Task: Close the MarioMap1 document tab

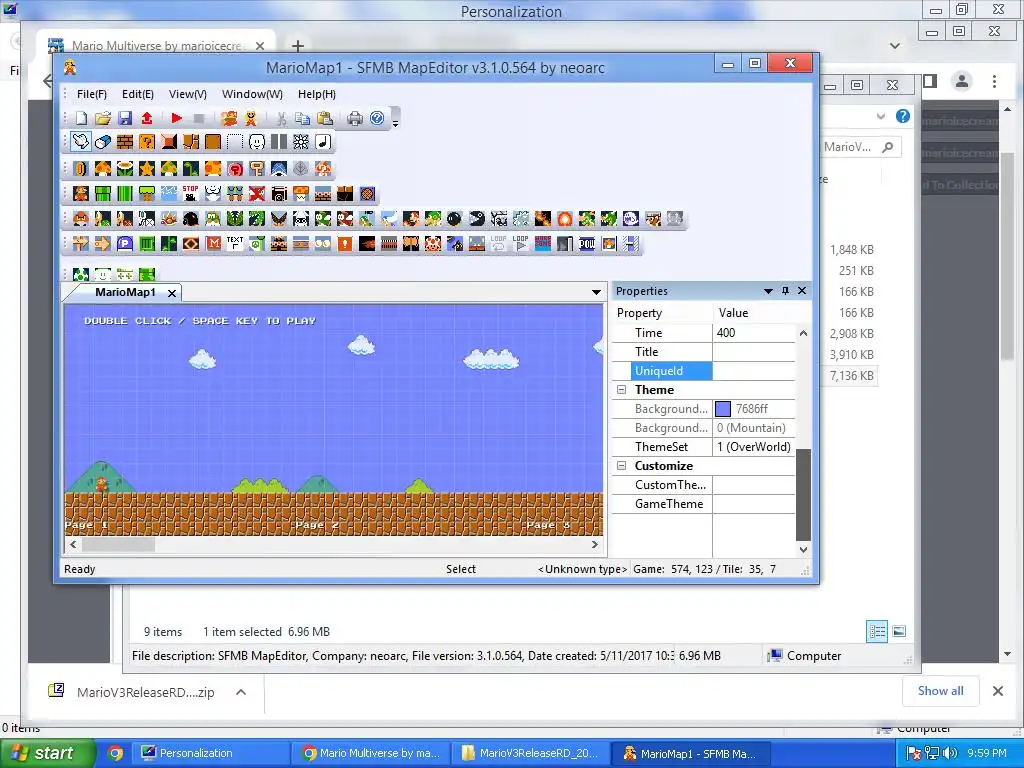Action: tap(172, 293)
